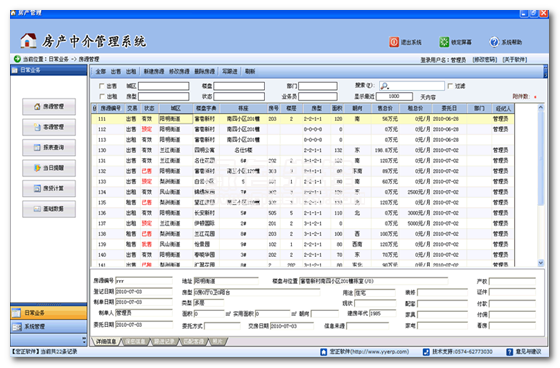Click the 日常业务 section icon at sidebar bottom

pyautogui.click(x=17, y=313)
